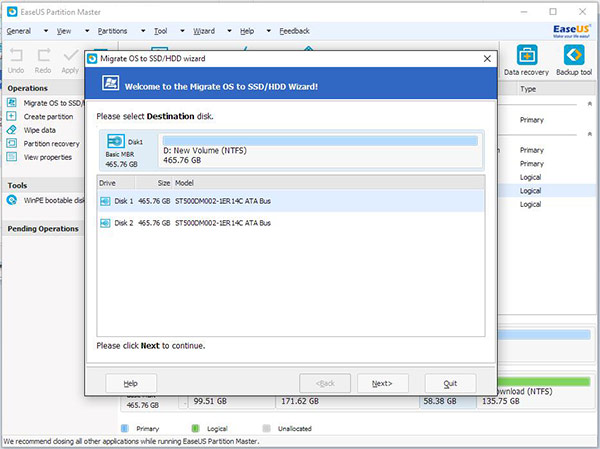Click the Undo toolbar icon
Image resolution: width=600 pixels, height=449 pixels.
[x=16, y=56]
